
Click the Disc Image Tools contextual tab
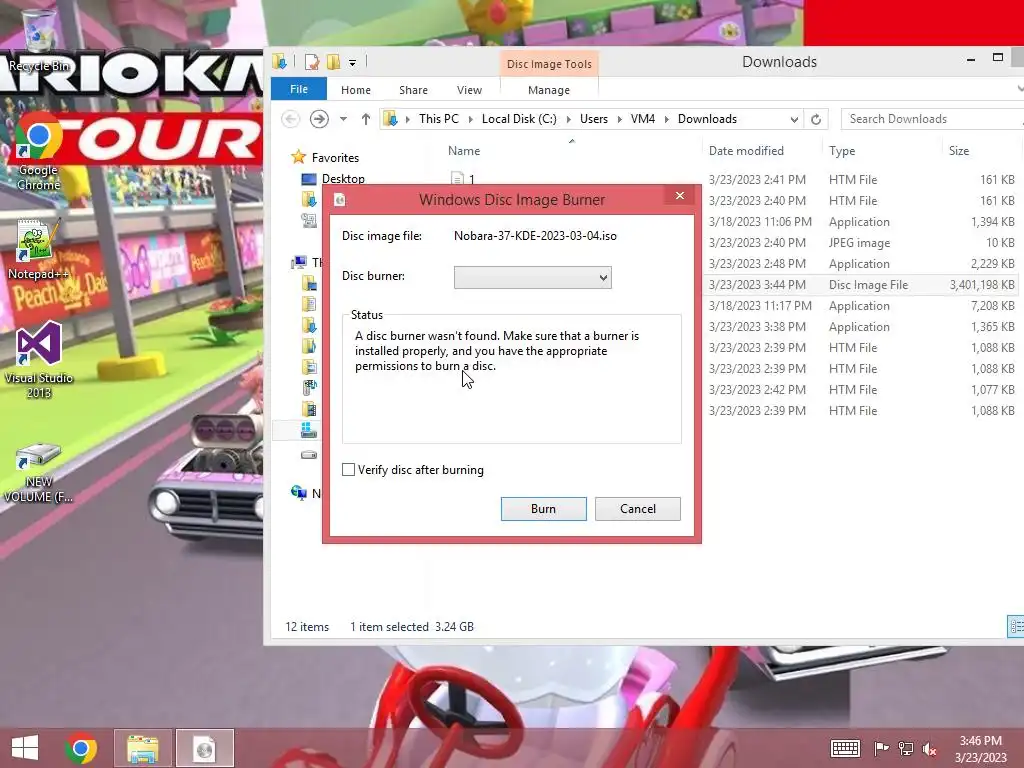549,64
